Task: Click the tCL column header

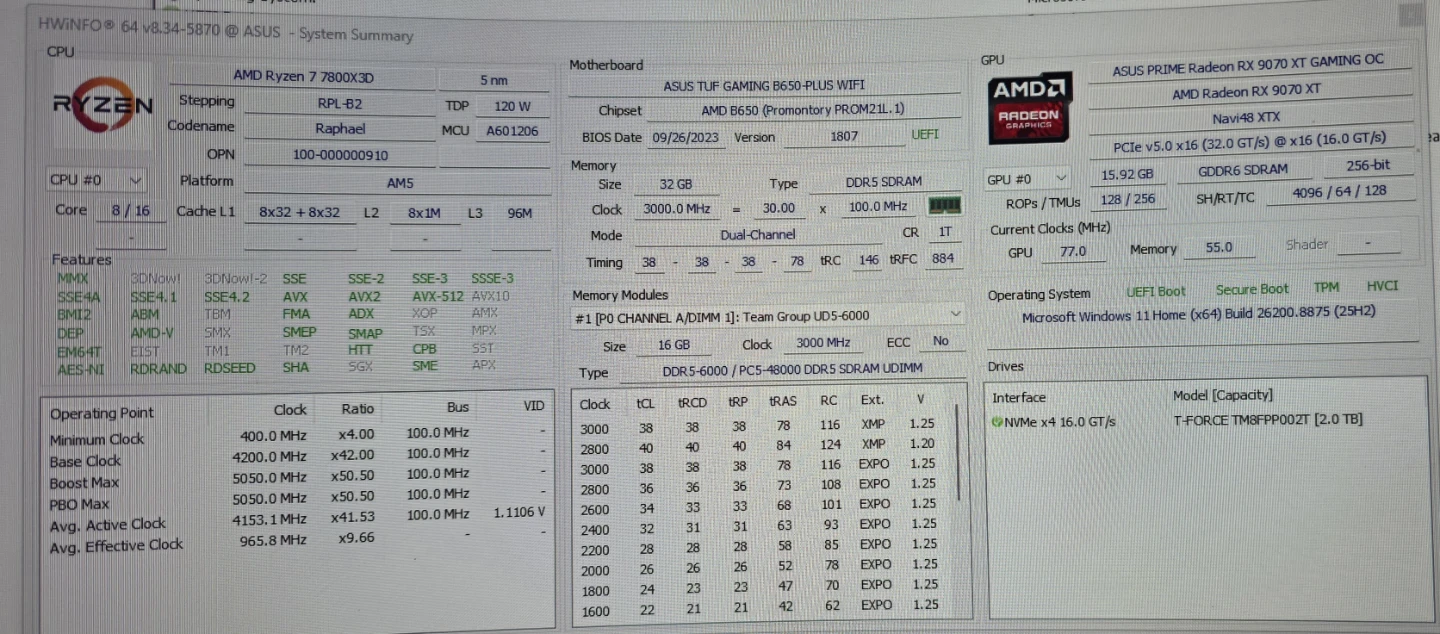Action: [645, 402]
